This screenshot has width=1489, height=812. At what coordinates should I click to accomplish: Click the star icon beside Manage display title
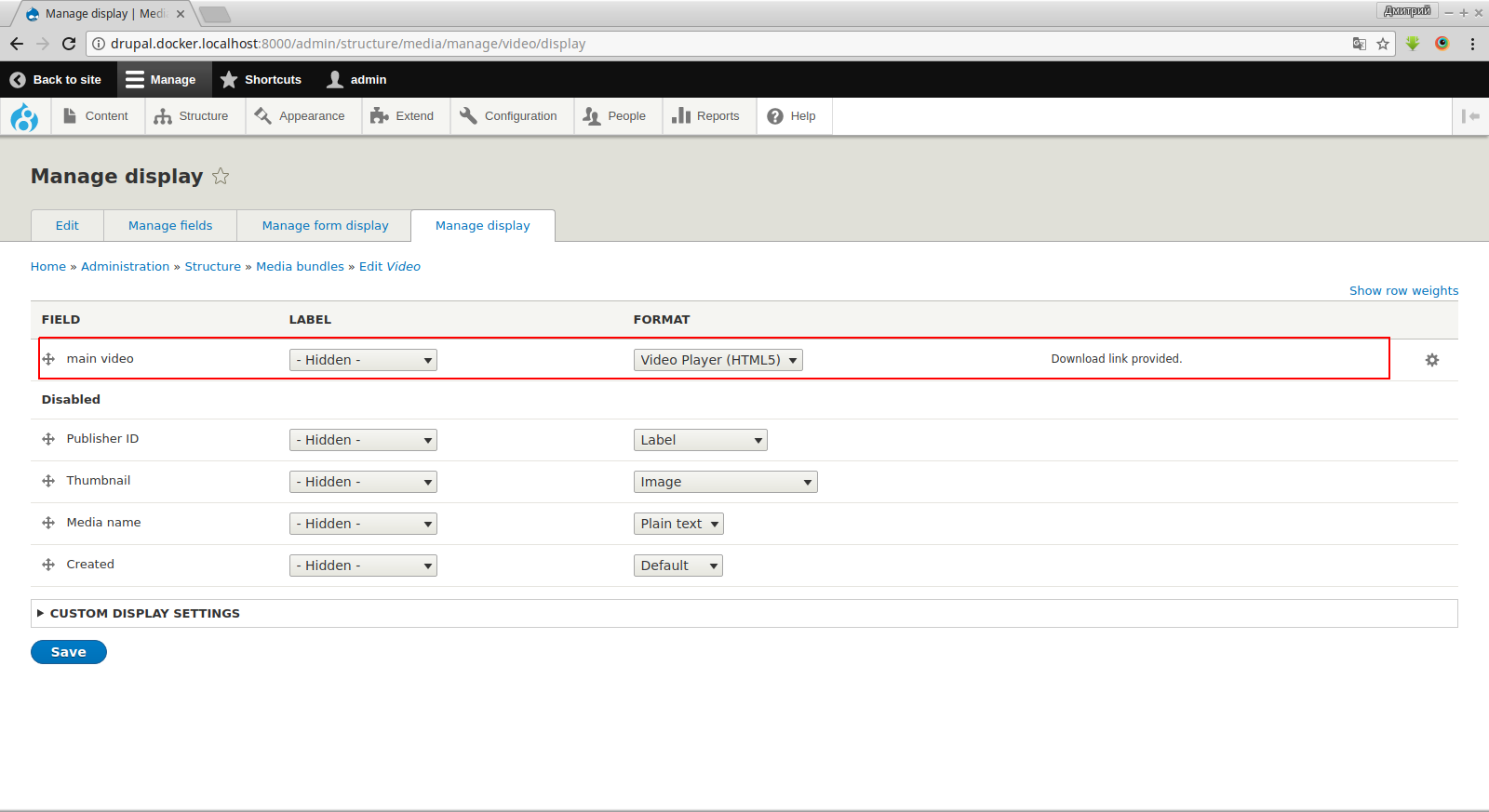[x=221, y=177]
